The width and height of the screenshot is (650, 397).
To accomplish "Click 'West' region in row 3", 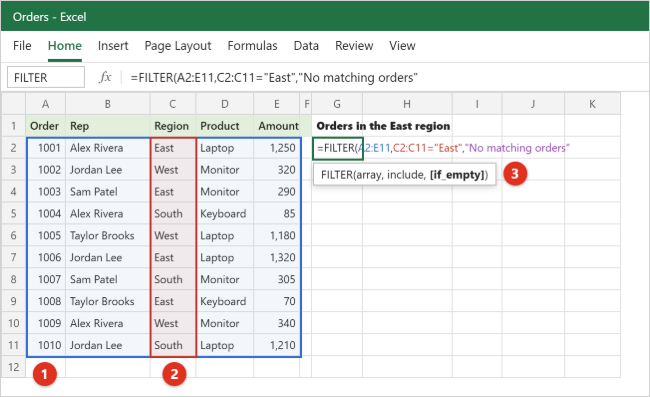I will (172, 169).
